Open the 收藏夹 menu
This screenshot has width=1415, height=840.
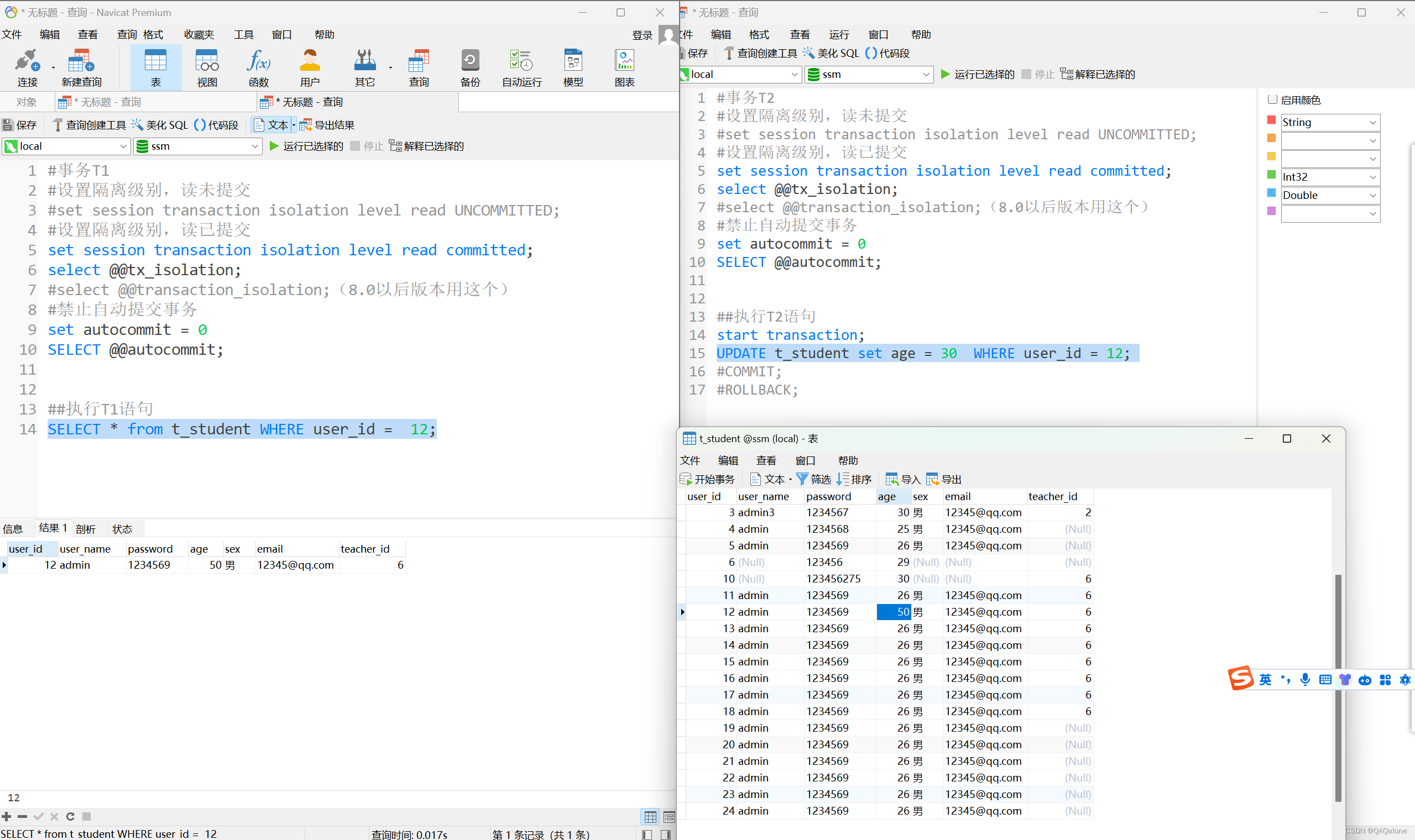(199, 34)
